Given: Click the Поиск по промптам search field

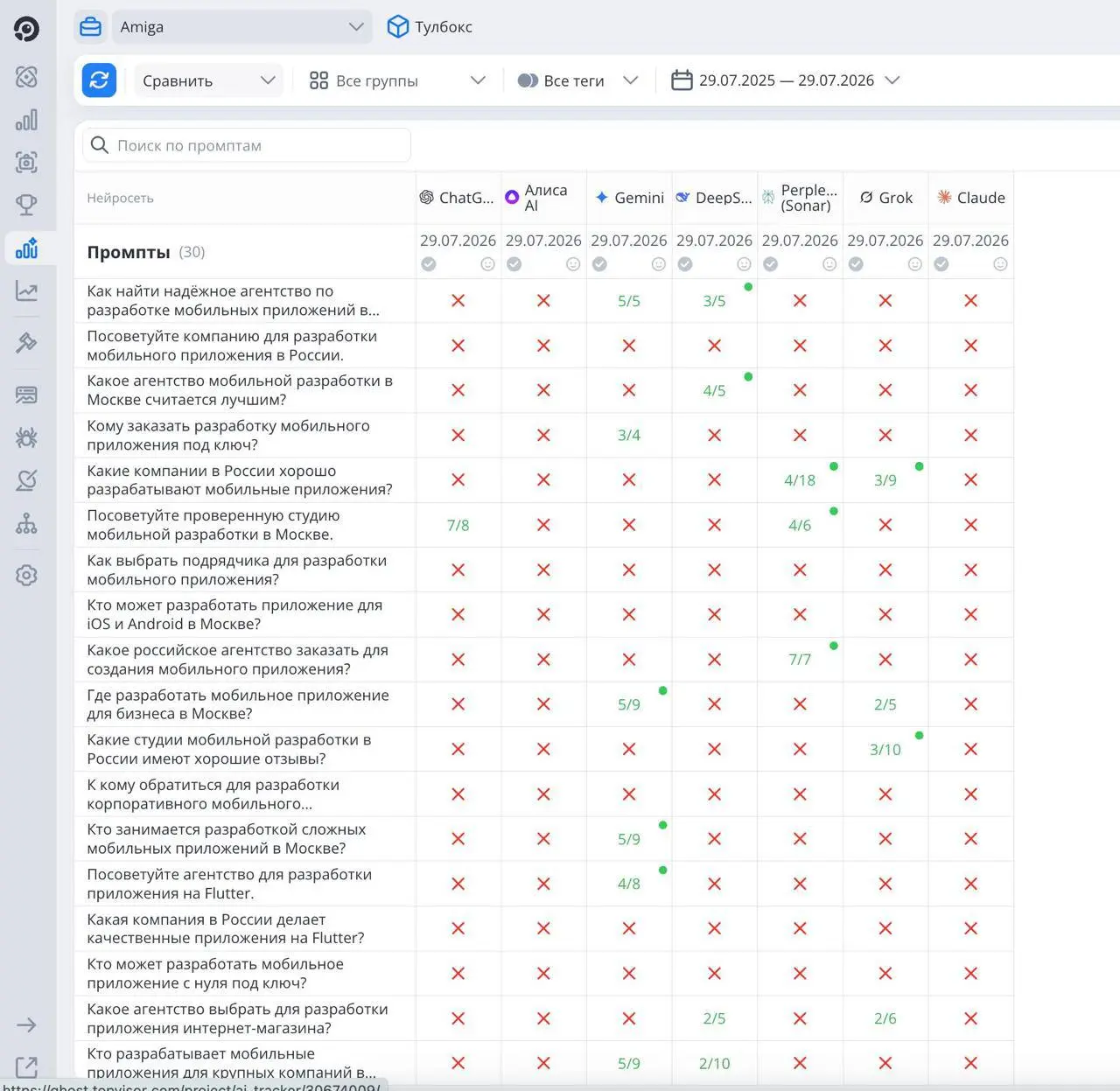Looking at the screenshot, I should point(247,145).
